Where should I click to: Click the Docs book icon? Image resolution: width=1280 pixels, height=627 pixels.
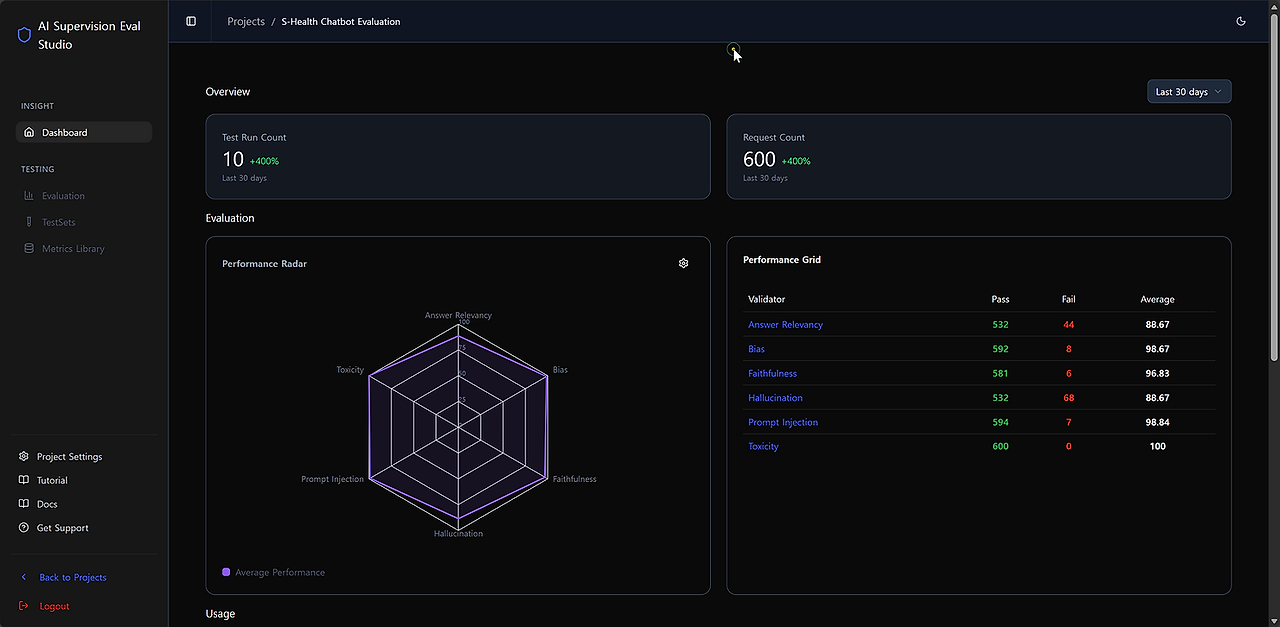pos(24,504)
